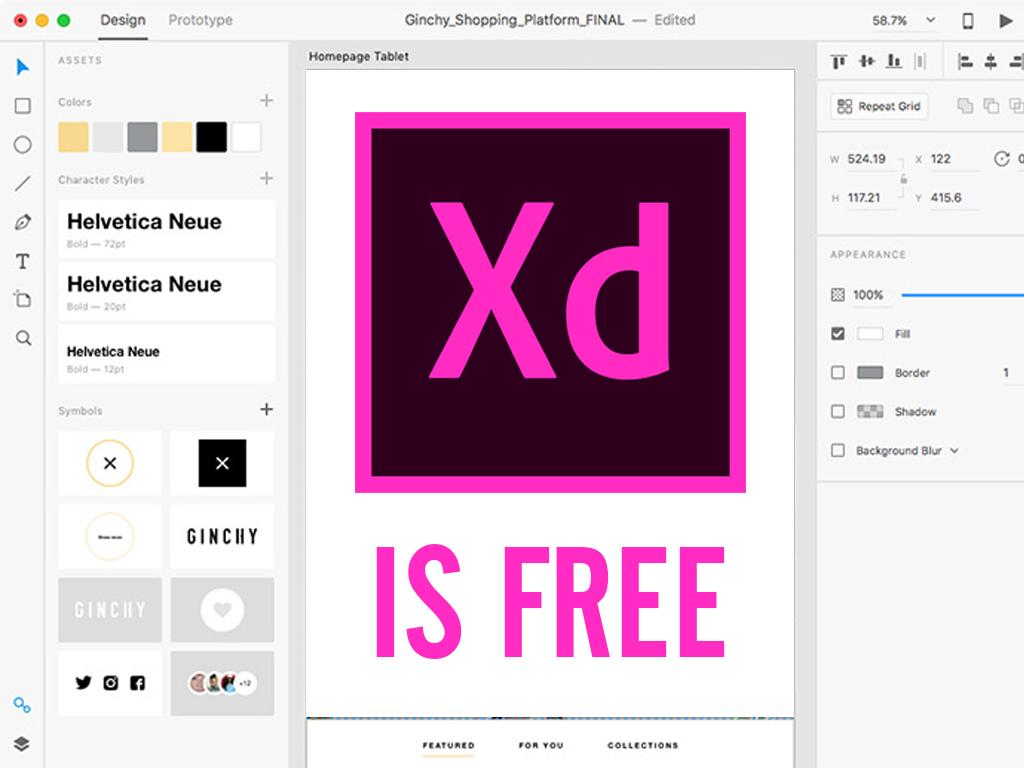Choose the Line tool
This screenshot has width=1024, height=768.
pyautogui.click(x=23, y=184)
